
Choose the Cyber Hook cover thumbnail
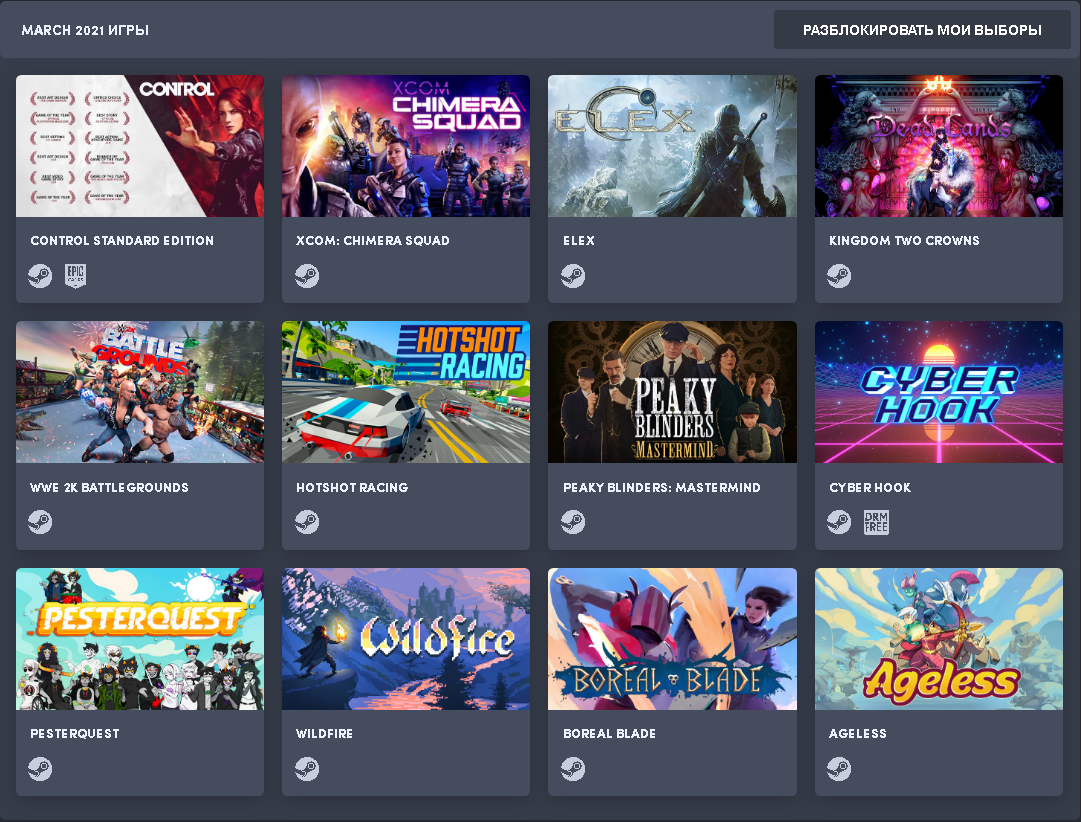tap(939, 392)
